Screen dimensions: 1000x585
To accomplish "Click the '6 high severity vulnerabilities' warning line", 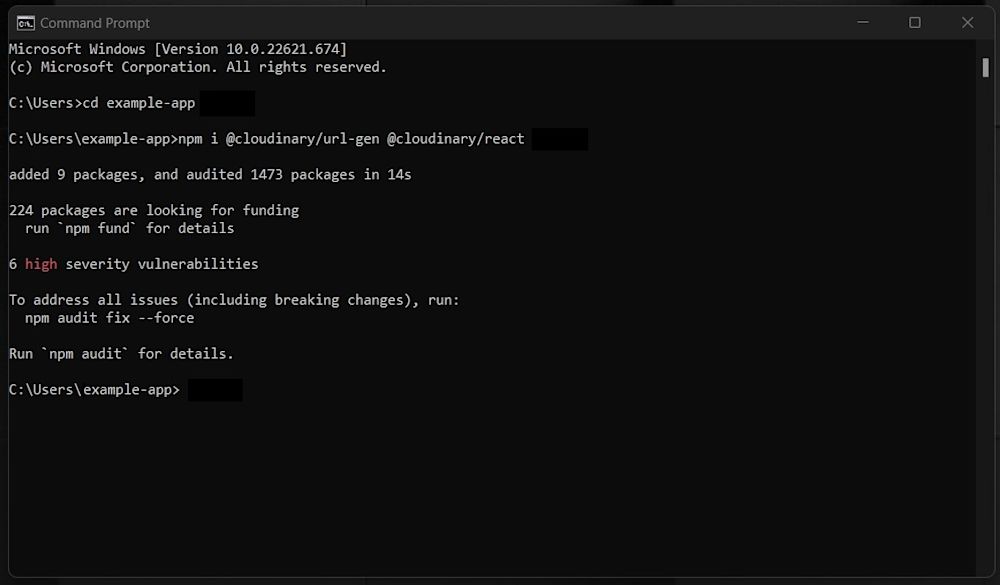I will coord(133,264).
